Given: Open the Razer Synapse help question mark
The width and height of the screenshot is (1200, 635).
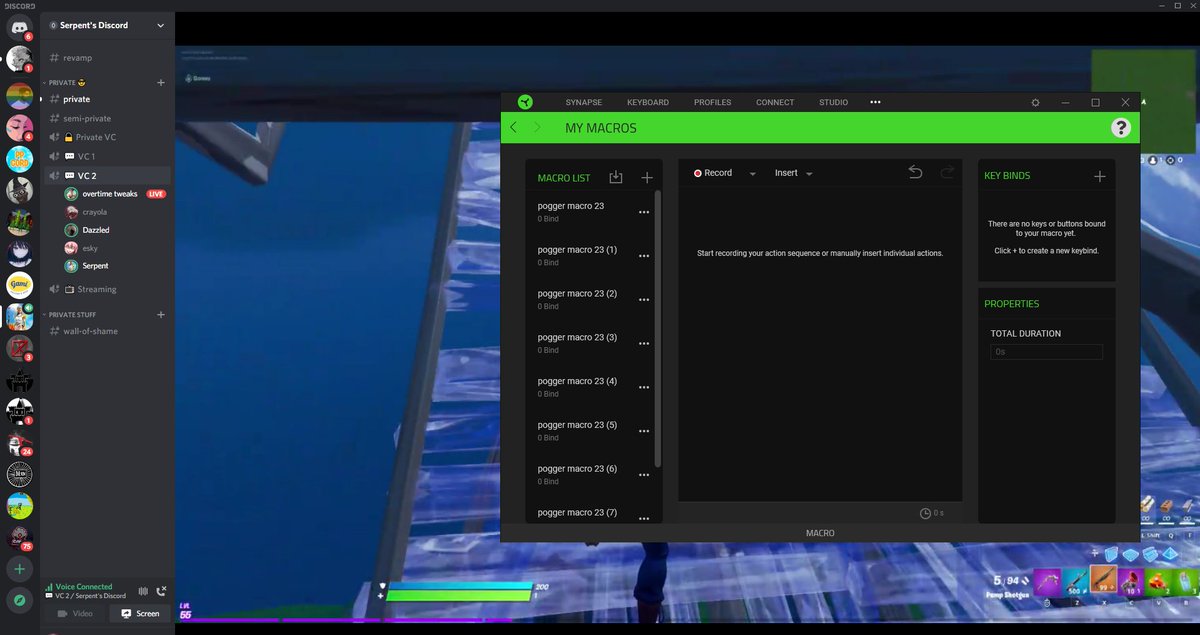Looking at the screenshot, I should (x=1121, y=127).
